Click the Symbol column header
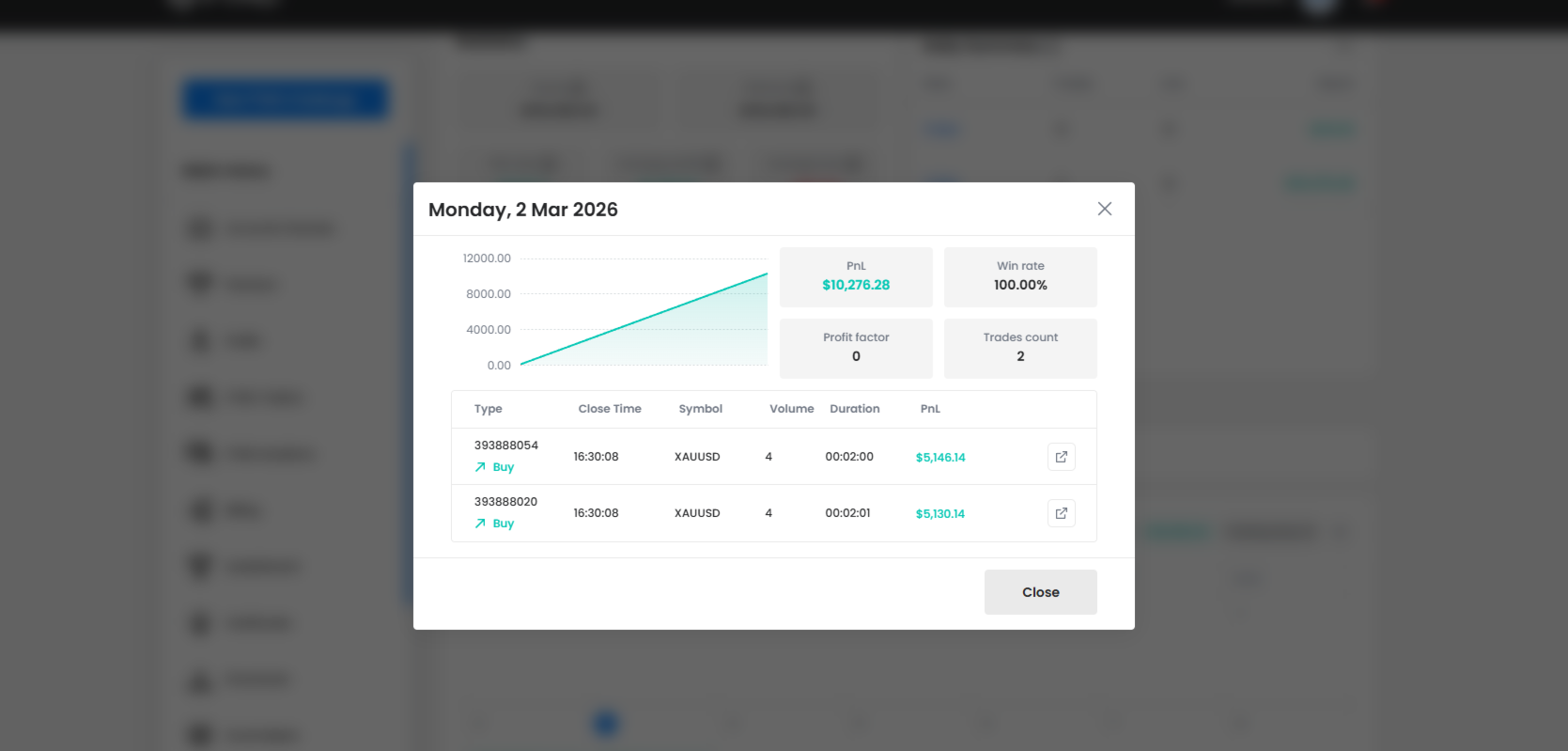The image size is (1568, 751). [701, 409]
